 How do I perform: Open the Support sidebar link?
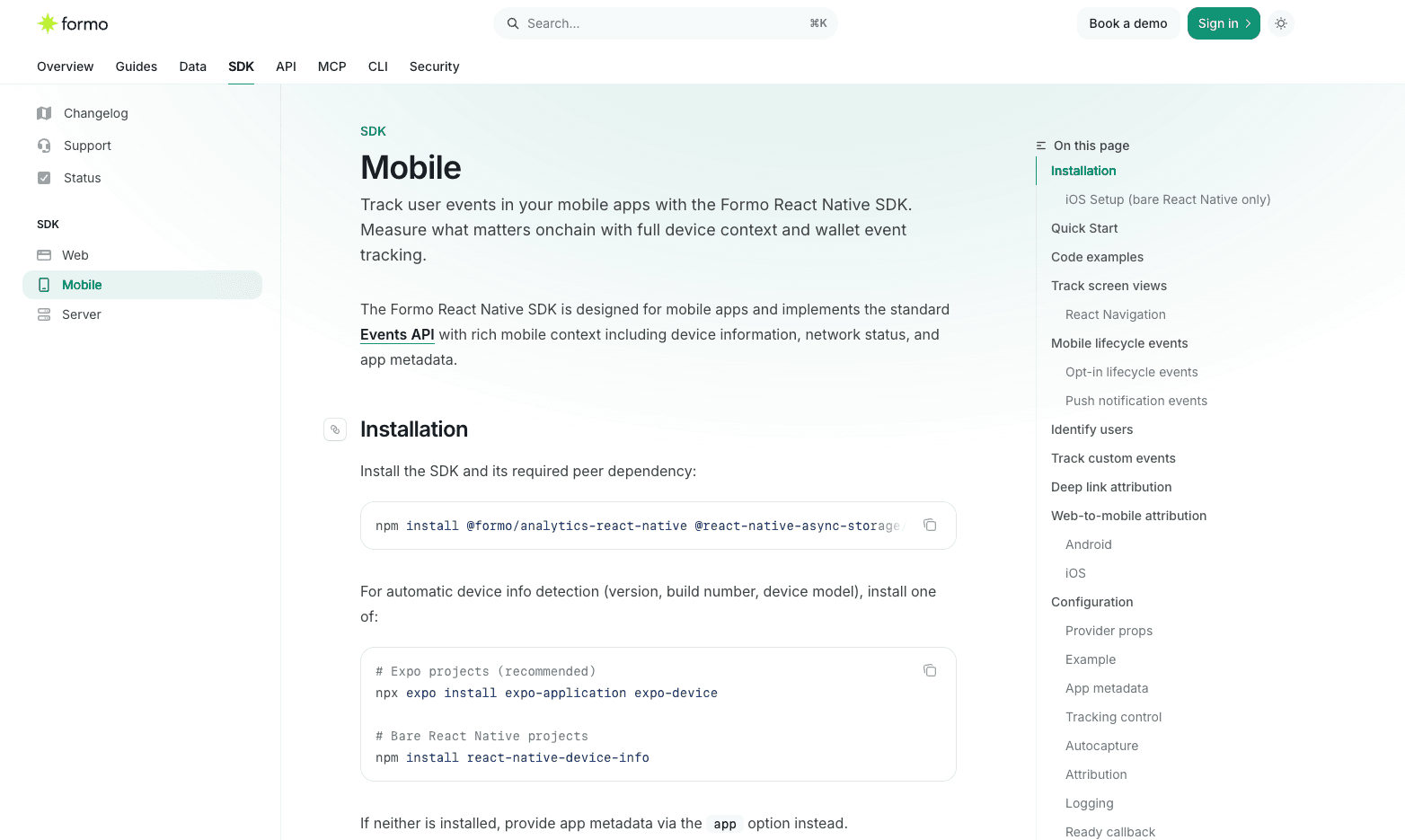(88, 146)
